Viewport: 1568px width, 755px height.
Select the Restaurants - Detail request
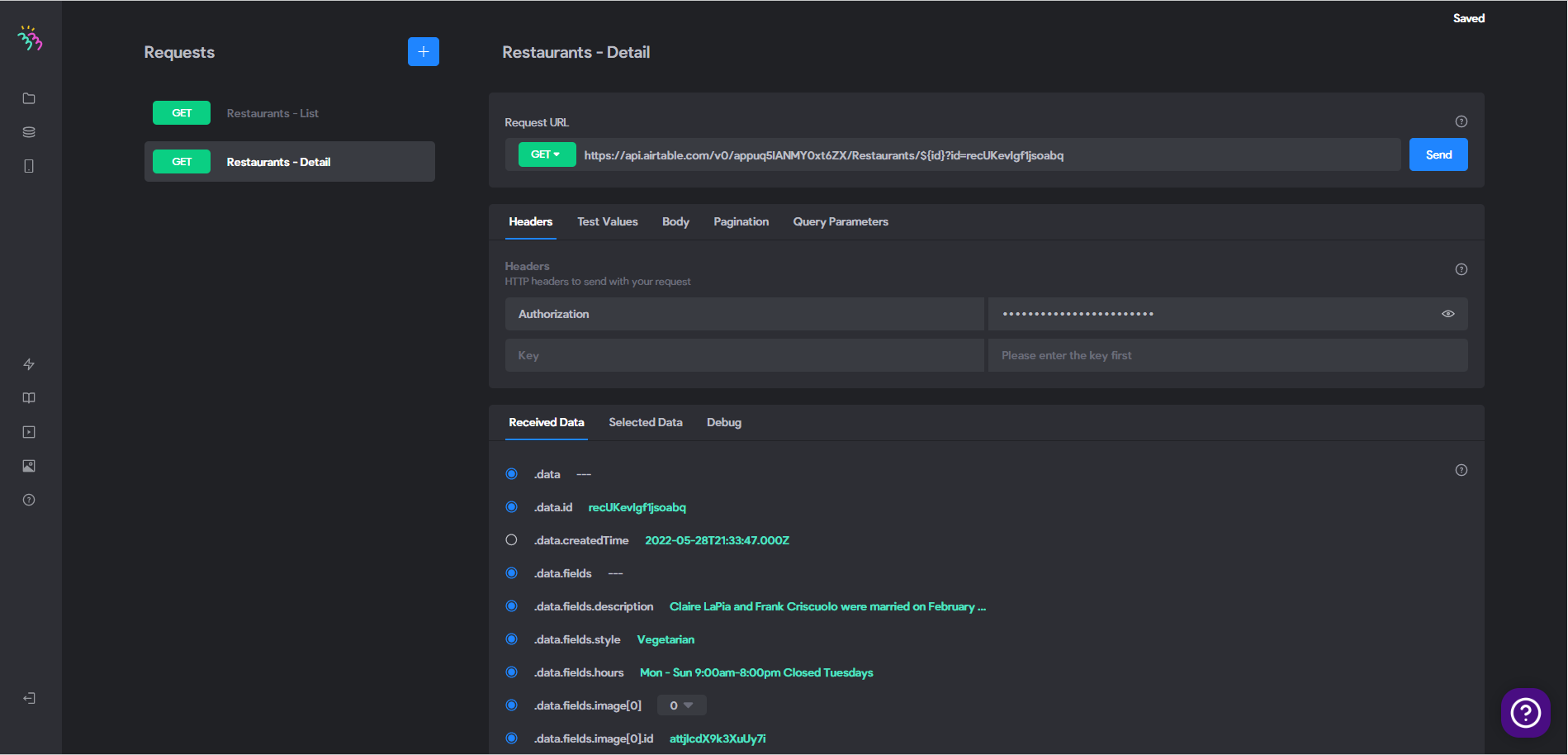(x=290, y=162)
